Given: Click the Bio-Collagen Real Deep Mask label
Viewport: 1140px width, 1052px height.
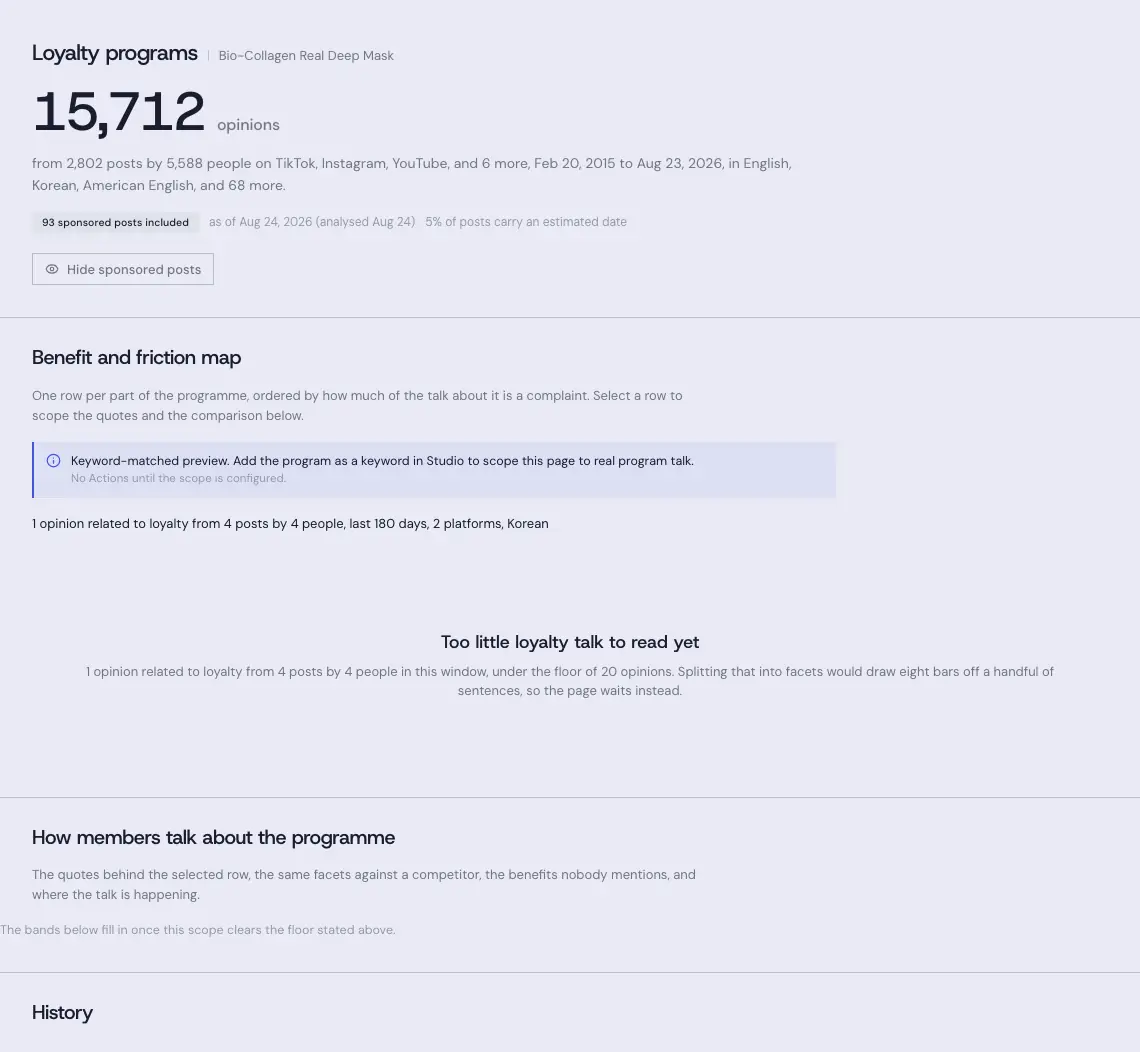Looking at the screenshot, I should coord(306,56).
